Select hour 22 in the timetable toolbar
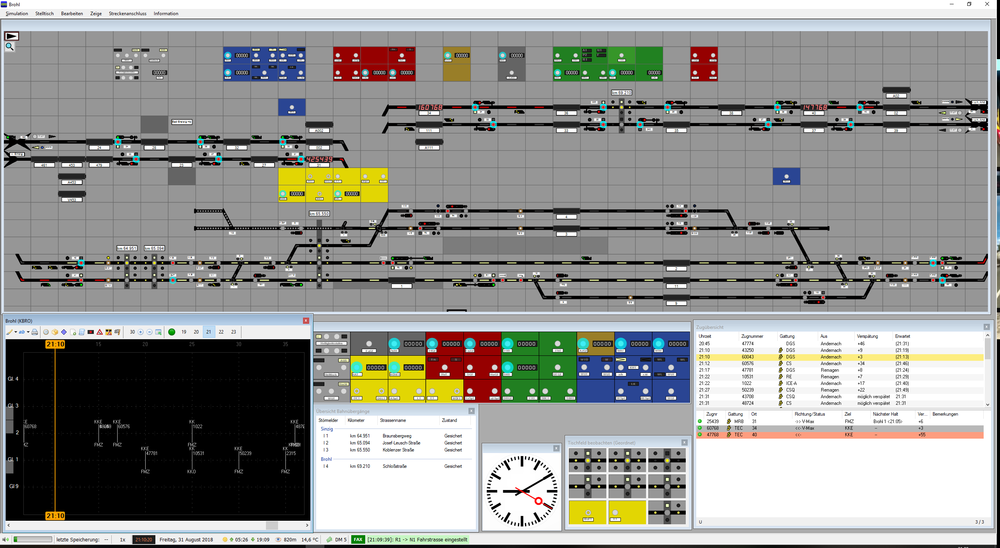The height and width of the screenshot is (548, 1000). [221, 332]
